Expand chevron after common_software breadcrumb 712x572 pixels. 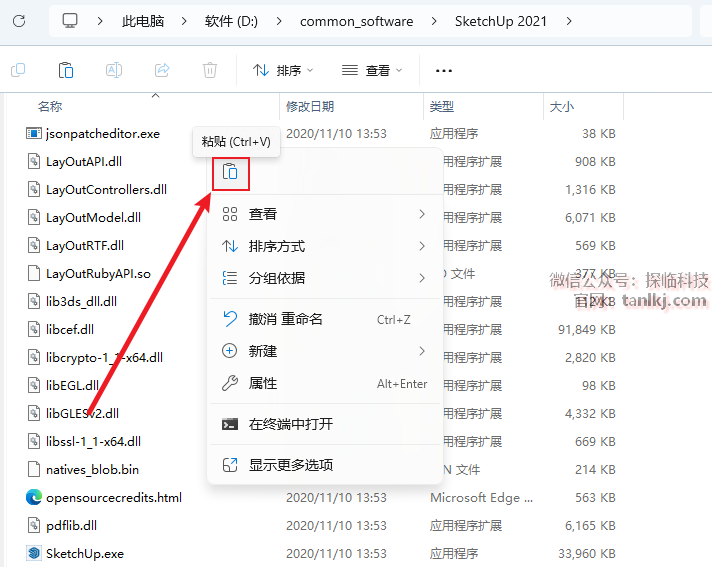(x=434, y=21)
